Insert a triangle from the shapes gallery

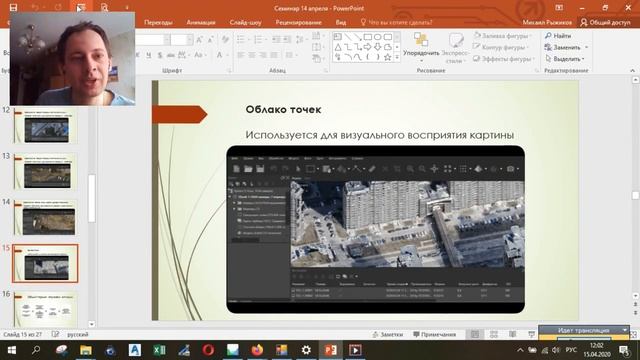[x=338, y=47]
